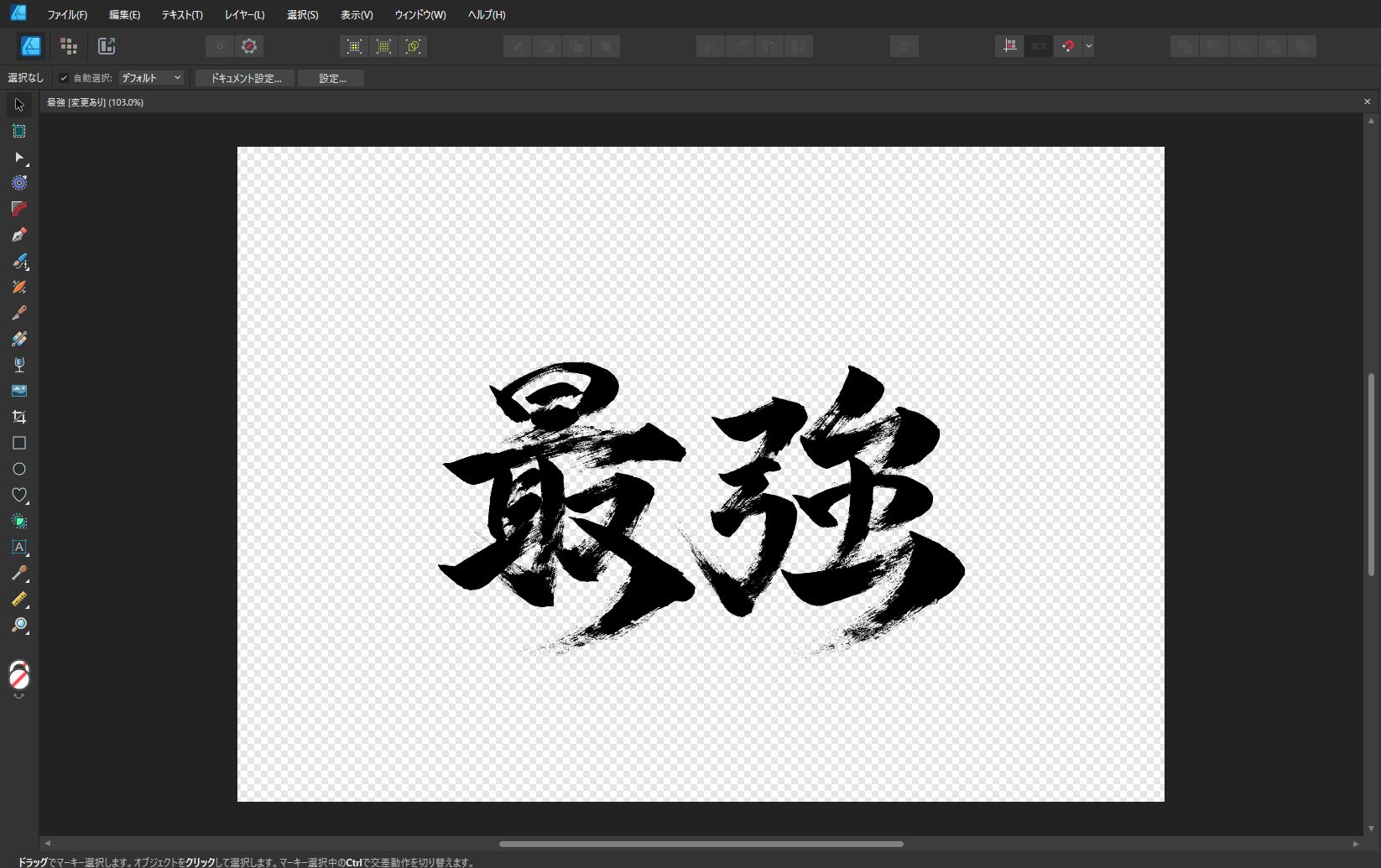Select the Crop tool
The image size is (1381, 868).
[x=19, y=417]
